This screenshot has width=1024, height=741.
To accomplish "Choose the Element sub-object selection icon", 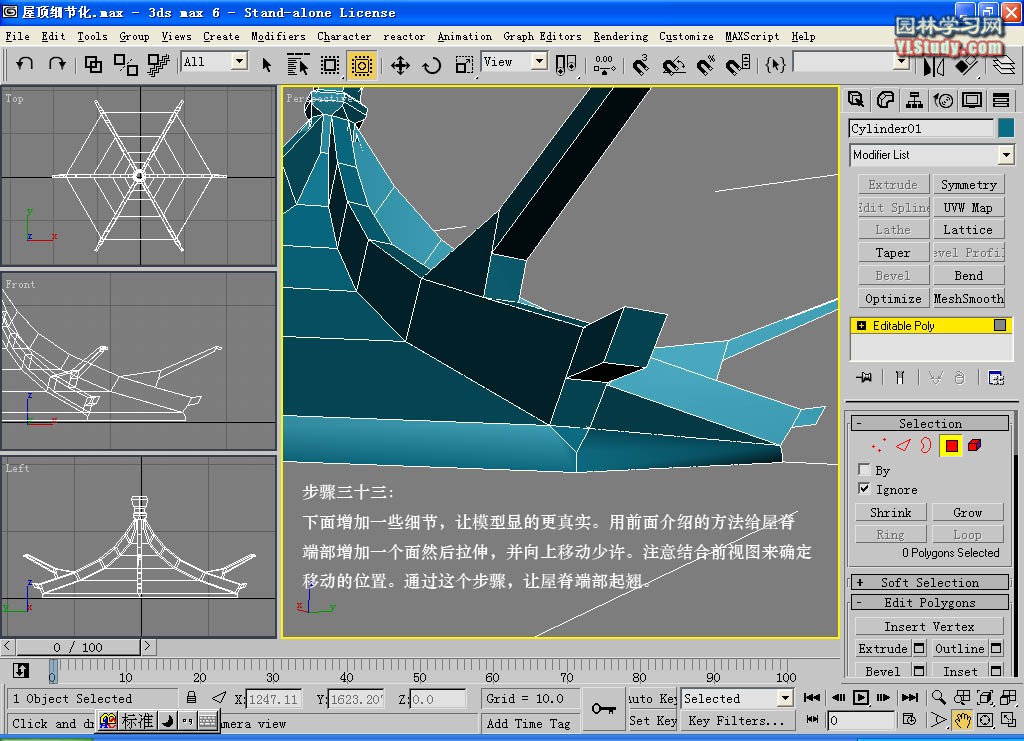I will [x=975, y=446].
